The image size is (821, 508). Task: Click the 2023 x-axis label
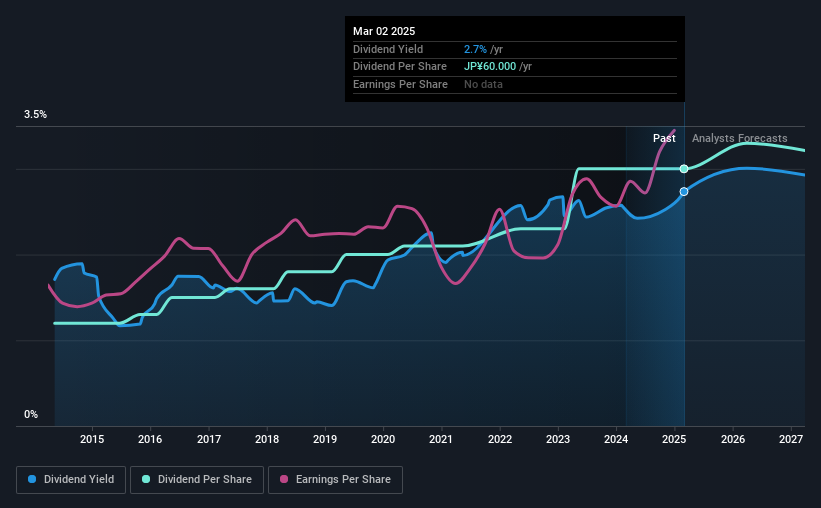[x=558, y=439]
